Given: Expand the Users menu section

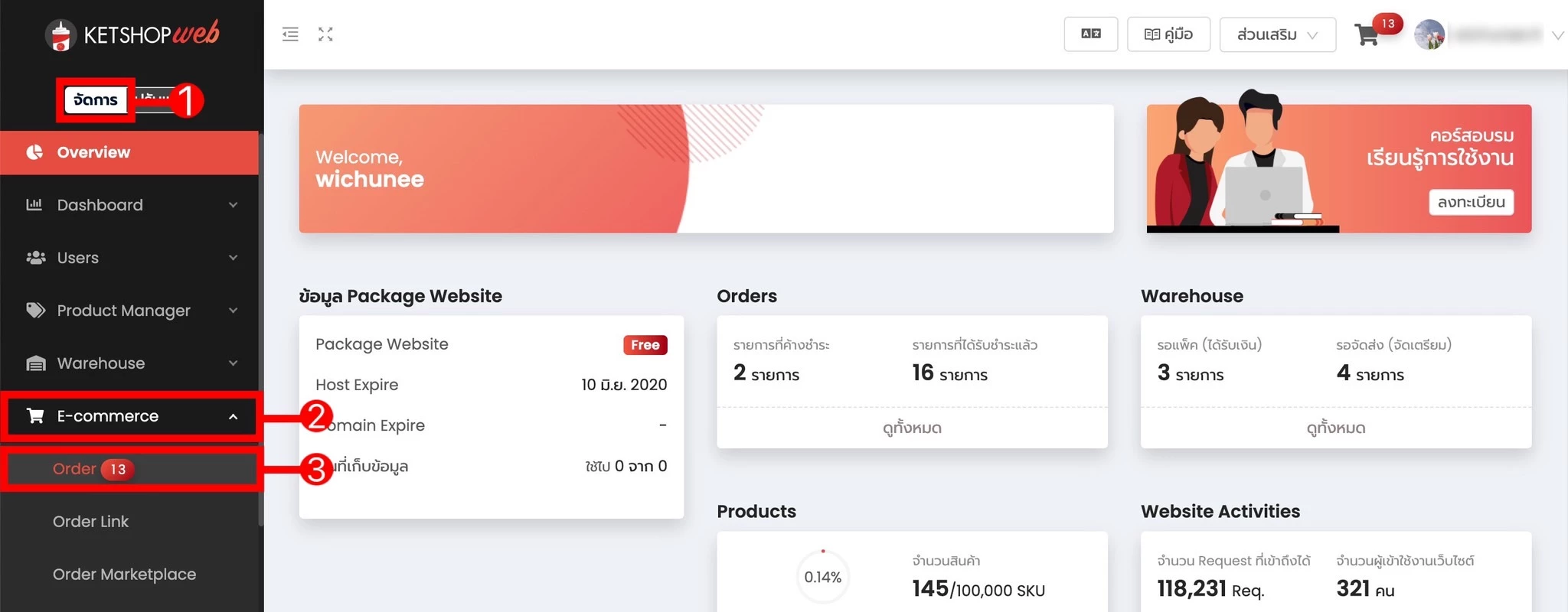Looking at the screenshot, I should (130, 258).
